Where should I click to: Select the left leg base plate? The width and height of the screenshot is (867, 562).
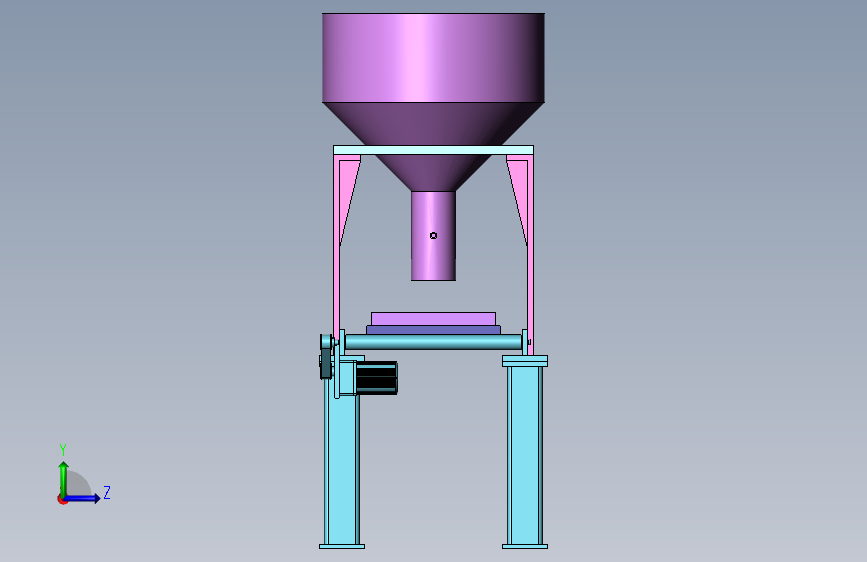point(342,547)
